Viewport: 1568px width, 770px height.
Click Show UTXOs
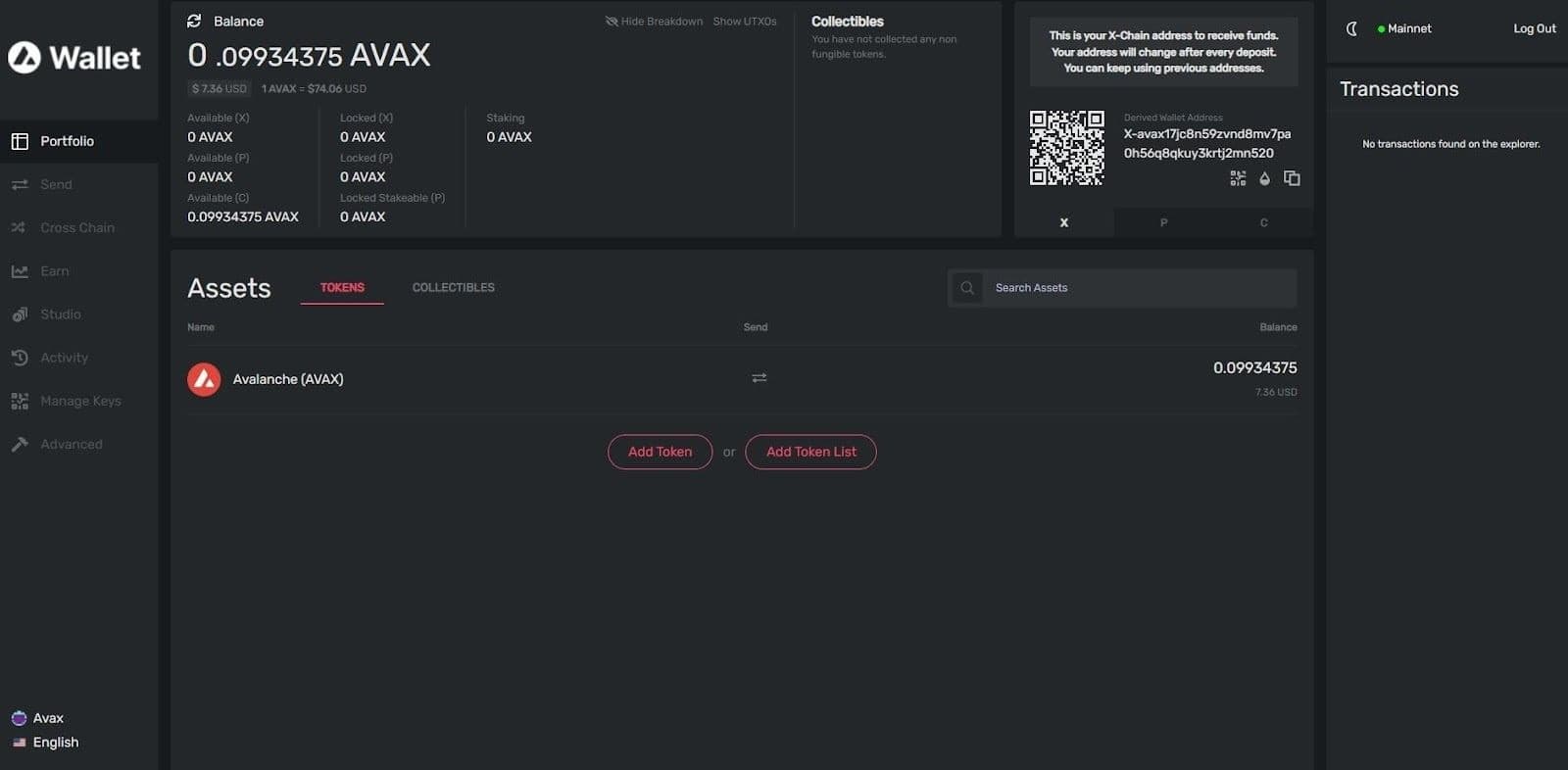pyautogui.click(x=745, y=22)
